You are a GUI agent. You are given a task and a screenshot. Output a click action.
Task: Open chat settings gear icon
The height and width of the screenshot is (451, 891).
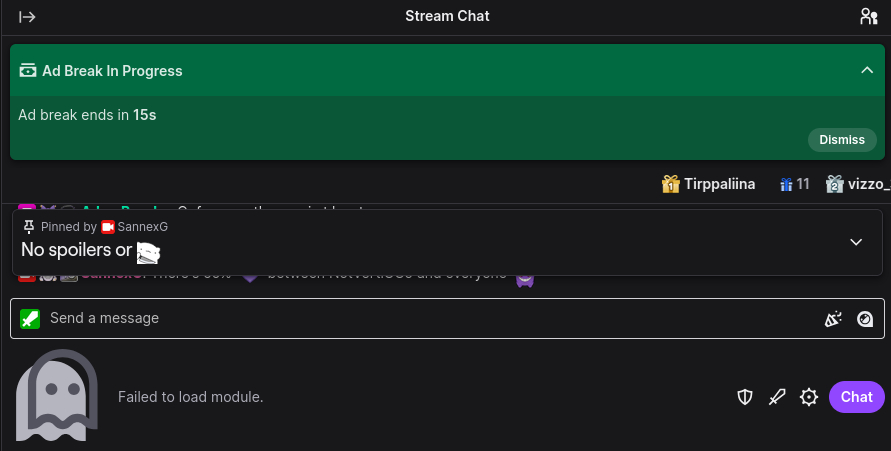(809, 397)
